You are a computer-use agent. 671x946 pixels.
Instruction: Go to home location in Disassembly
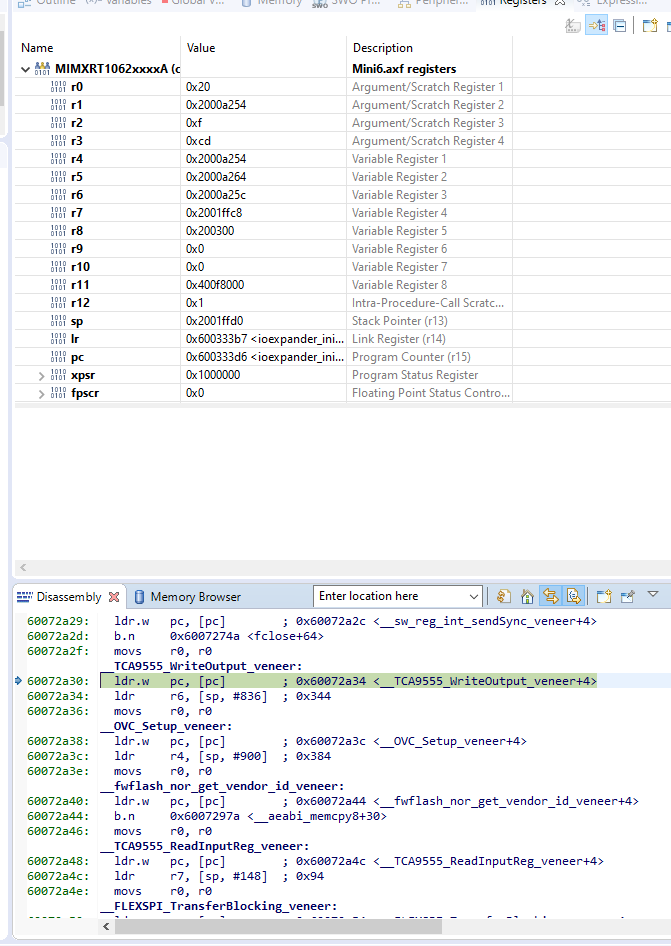[527, 597]
